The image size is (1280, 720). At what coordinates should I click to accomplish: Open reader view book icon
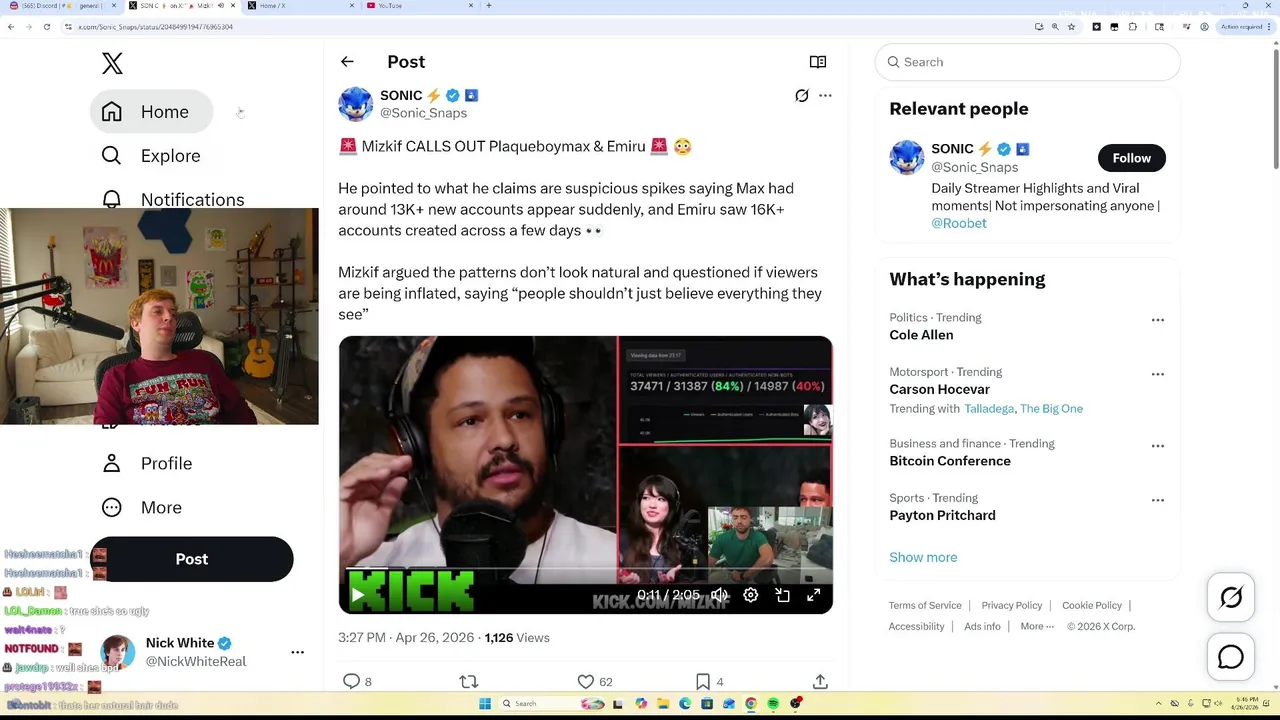pos(818,62)
